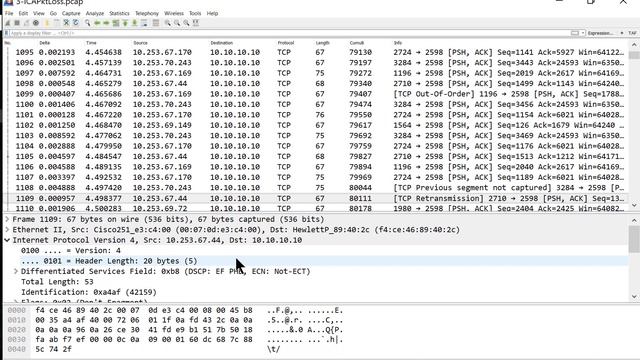Reset text to normal size
Viewport: 640px width, 360px height.
(186, 23)
